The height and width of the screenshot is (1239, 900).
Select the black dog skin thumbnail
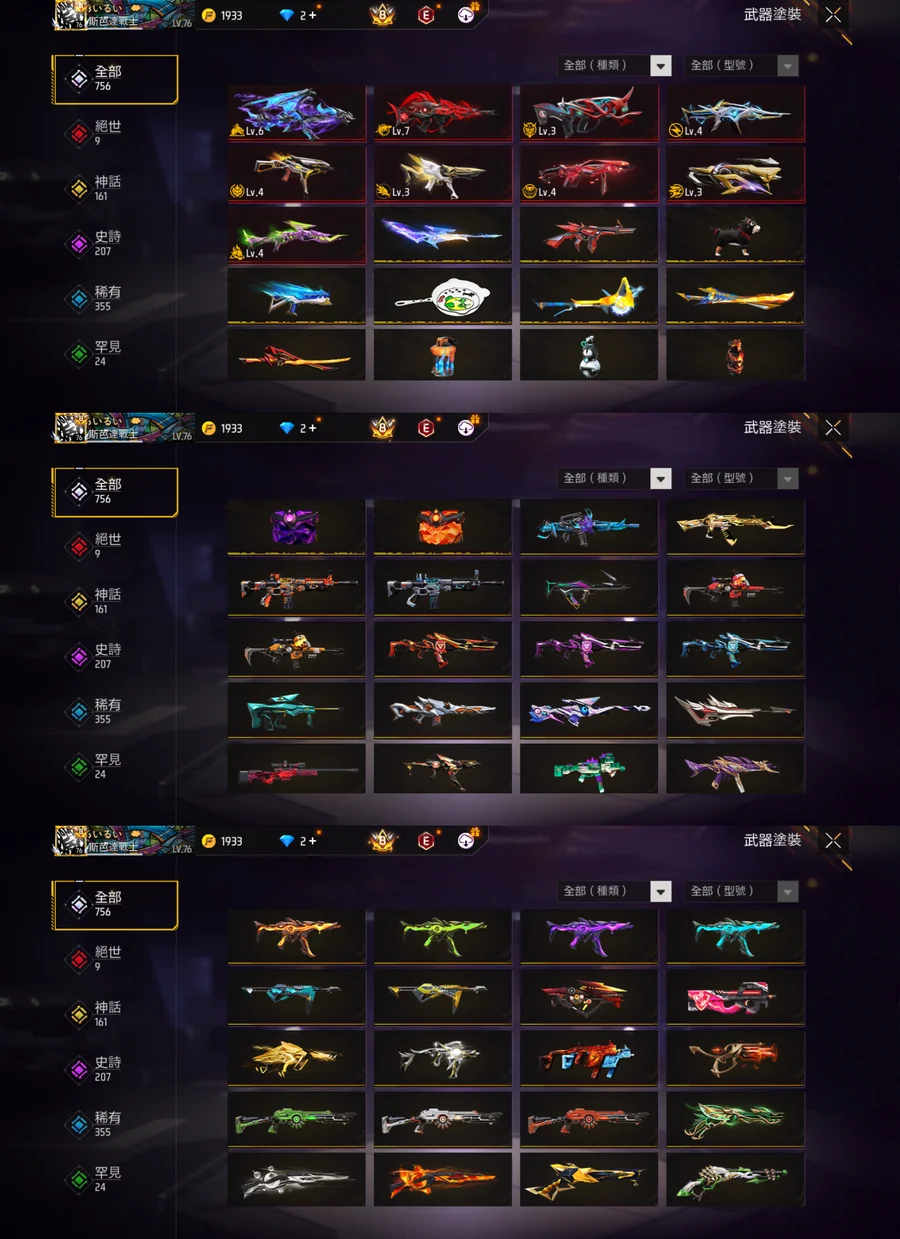click(x=736, y=234)
